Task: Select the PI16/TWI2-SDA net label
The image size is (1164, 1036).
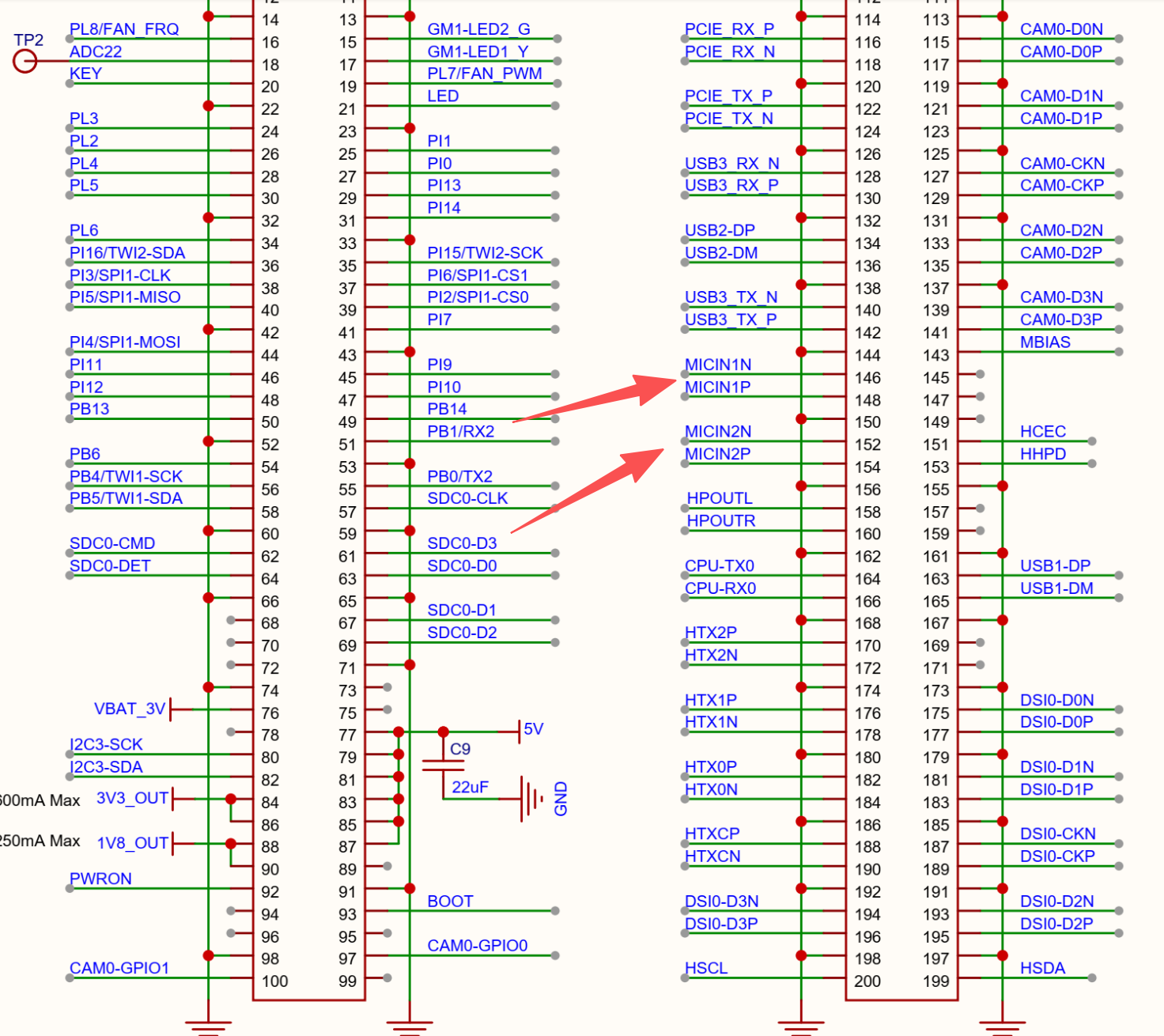Action: coord(127,253)
